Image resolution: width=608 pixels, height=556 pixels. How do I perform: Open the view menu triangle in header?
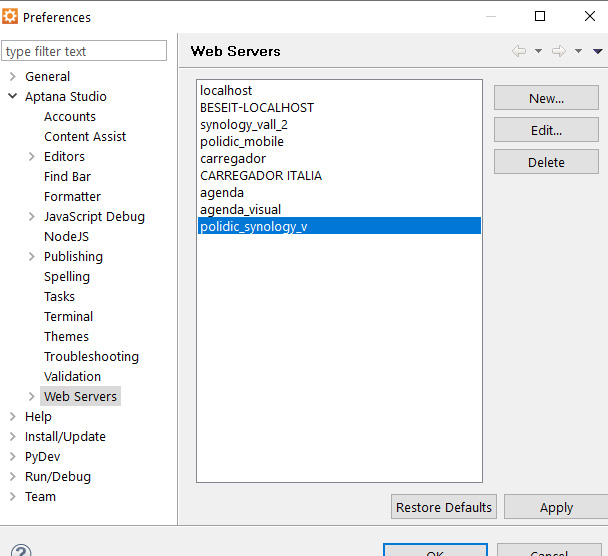pyautogui.click(x=598, y=51)
